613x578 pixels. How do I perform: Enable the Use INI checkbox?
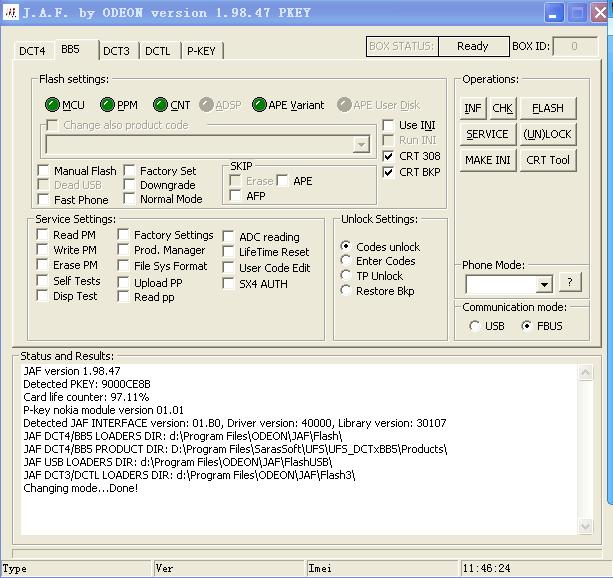click(388, 125)
